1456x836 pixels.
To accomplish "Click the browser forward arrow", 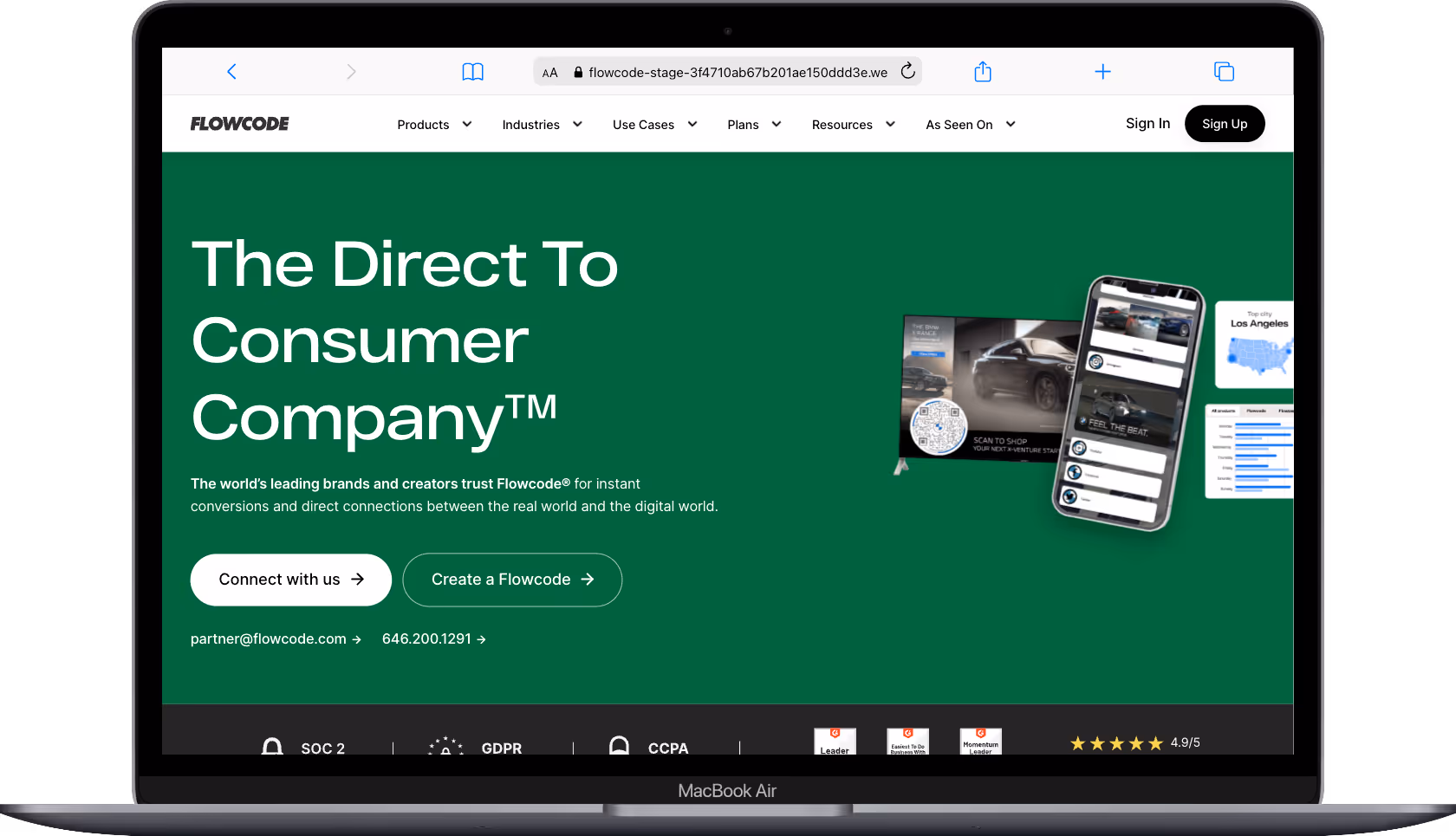I will [351, 72].
